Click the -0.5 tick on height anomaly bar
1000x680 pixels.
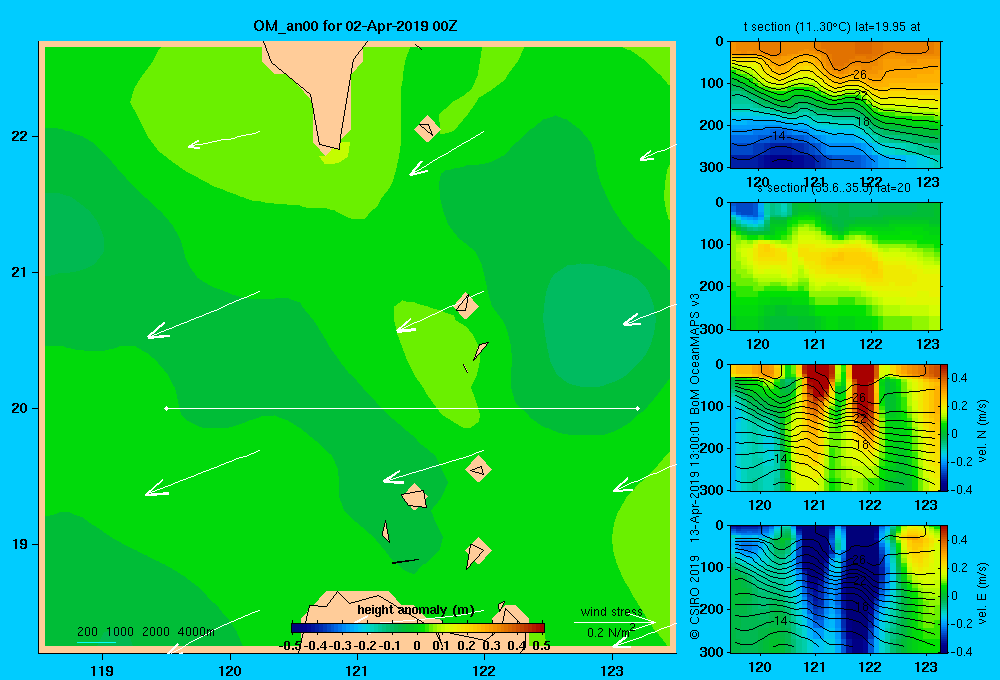[x=290, y=646]
